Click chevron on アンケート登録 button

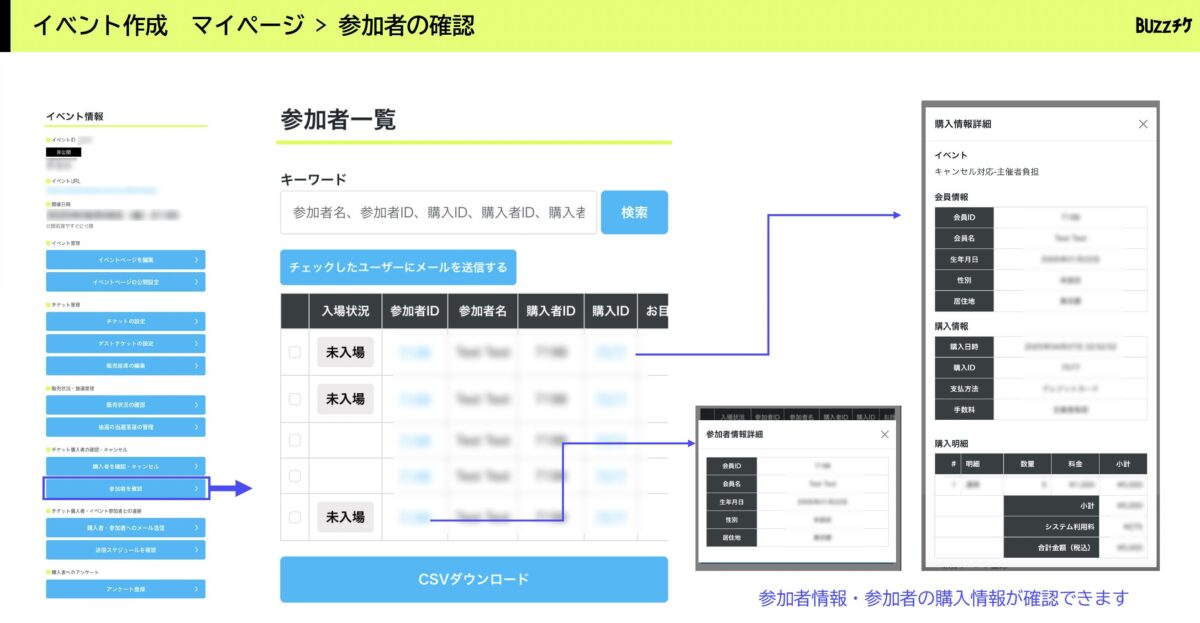click(196, 589)
